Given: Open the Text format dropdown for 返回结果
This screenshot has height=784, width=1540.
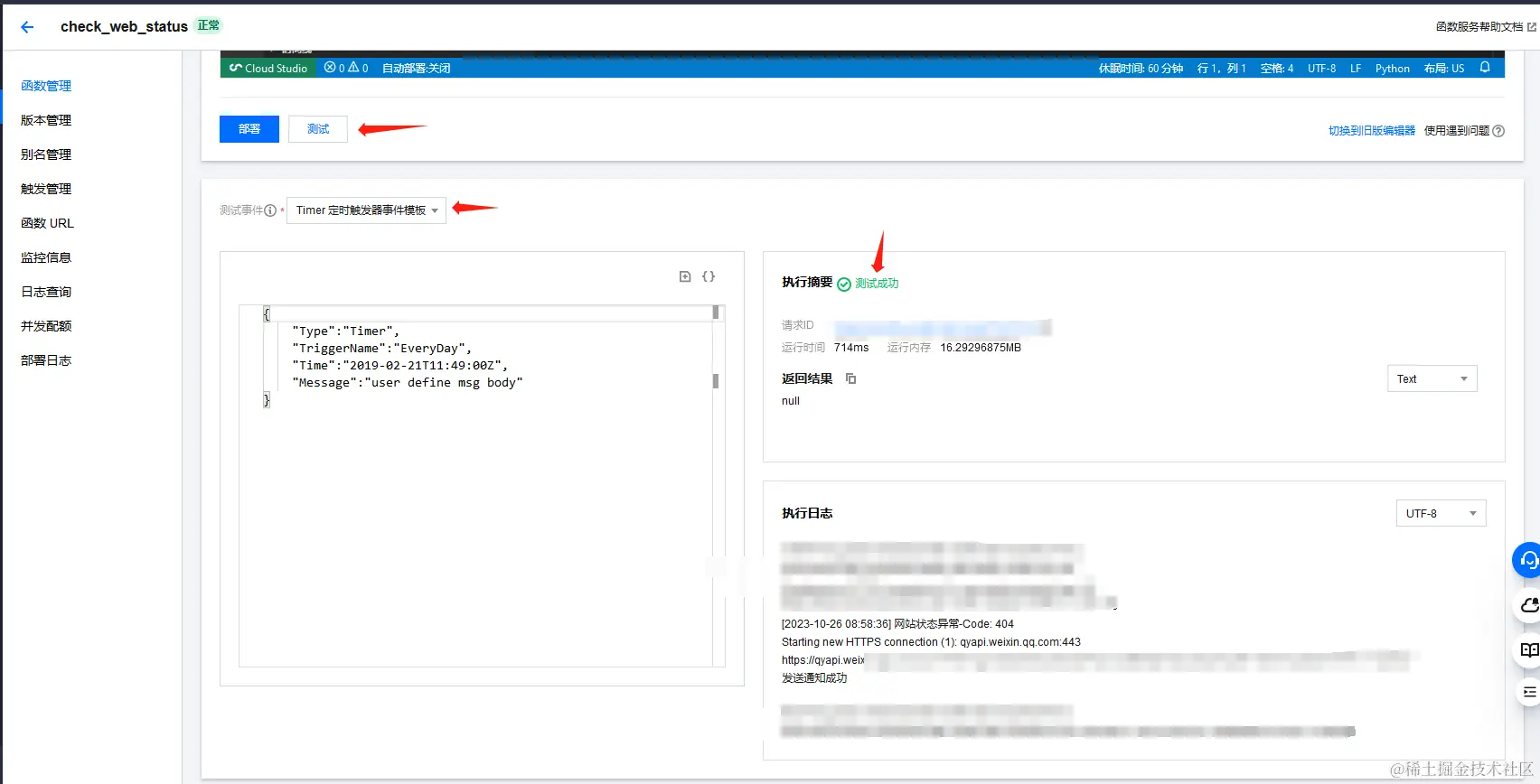Looking at the screenshot, I should (x=1432, y=378).
